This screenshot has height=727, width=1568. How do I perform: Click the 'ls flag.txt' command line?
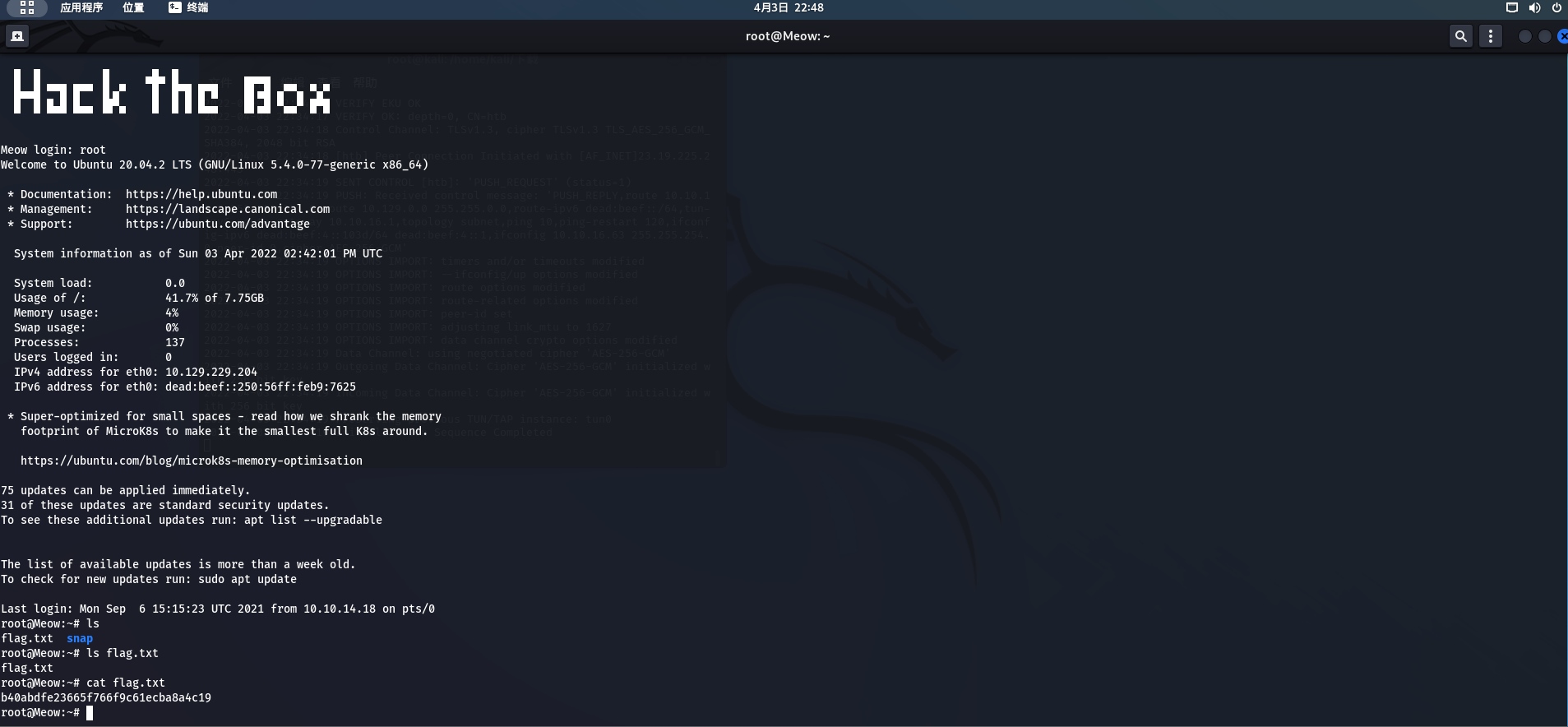coord(80,653)
